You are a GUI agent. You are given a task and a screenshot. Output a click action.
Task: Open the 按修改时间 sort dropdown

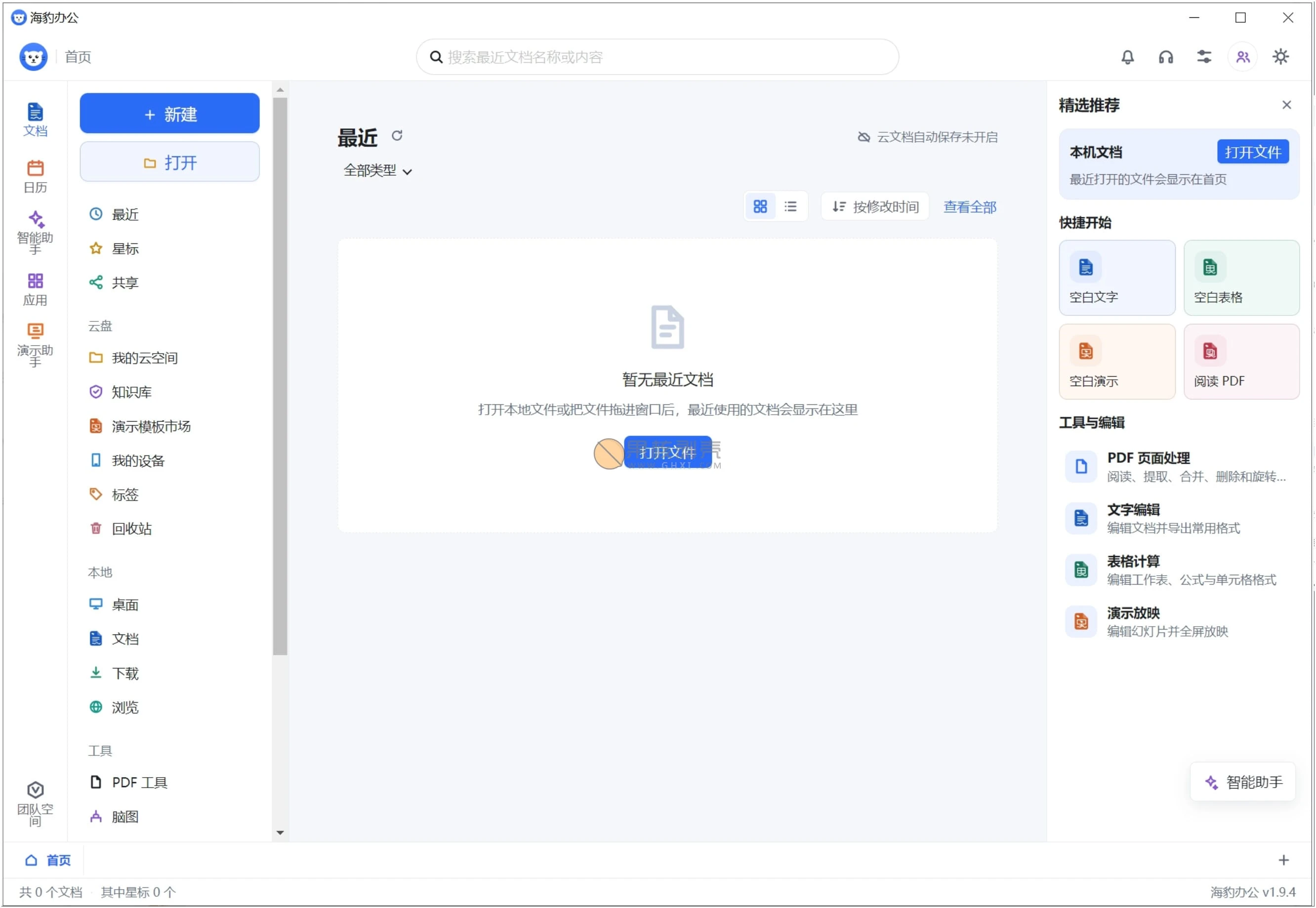875,206
